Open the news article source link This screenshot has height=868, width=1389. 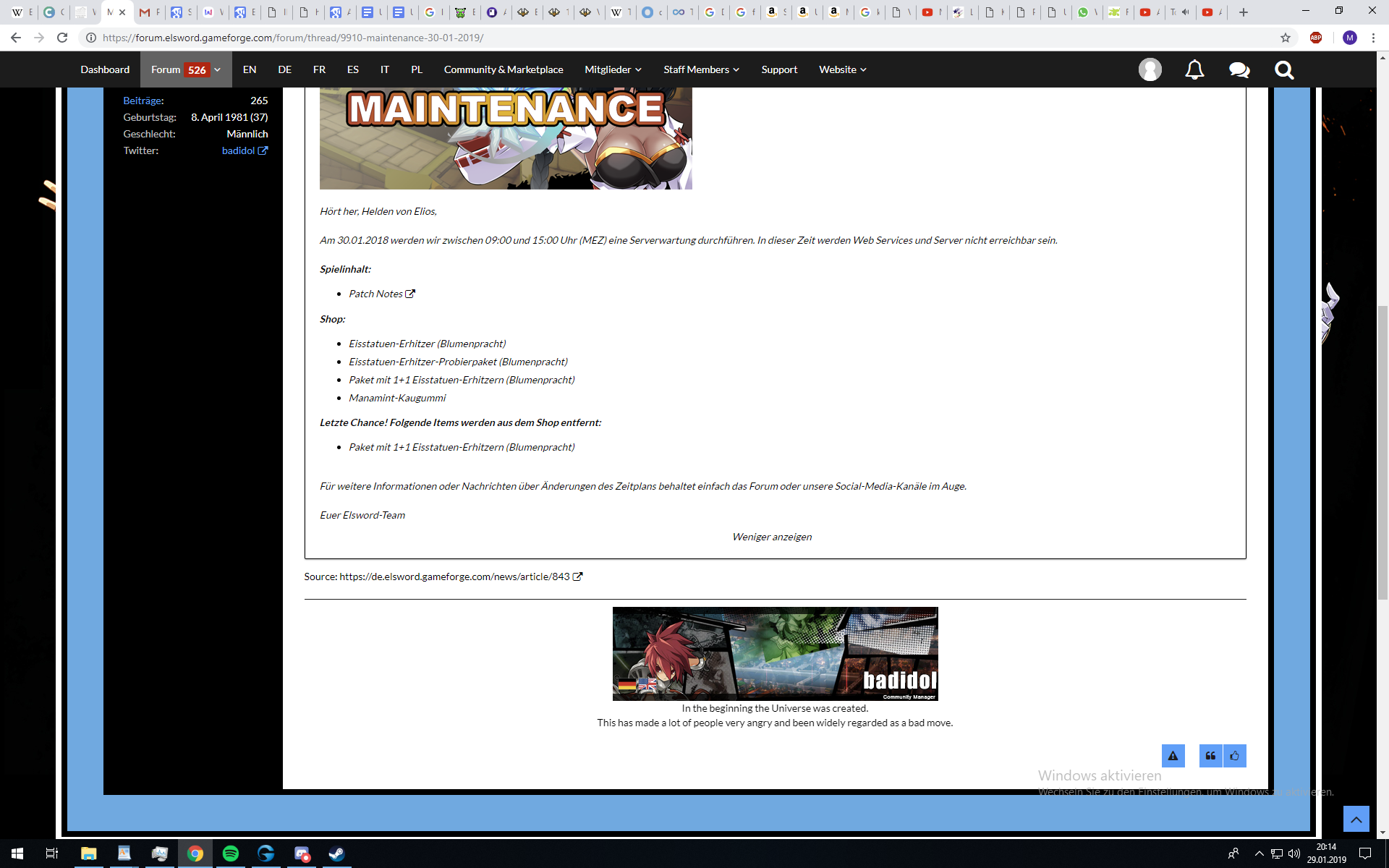[x=460, y=576]
